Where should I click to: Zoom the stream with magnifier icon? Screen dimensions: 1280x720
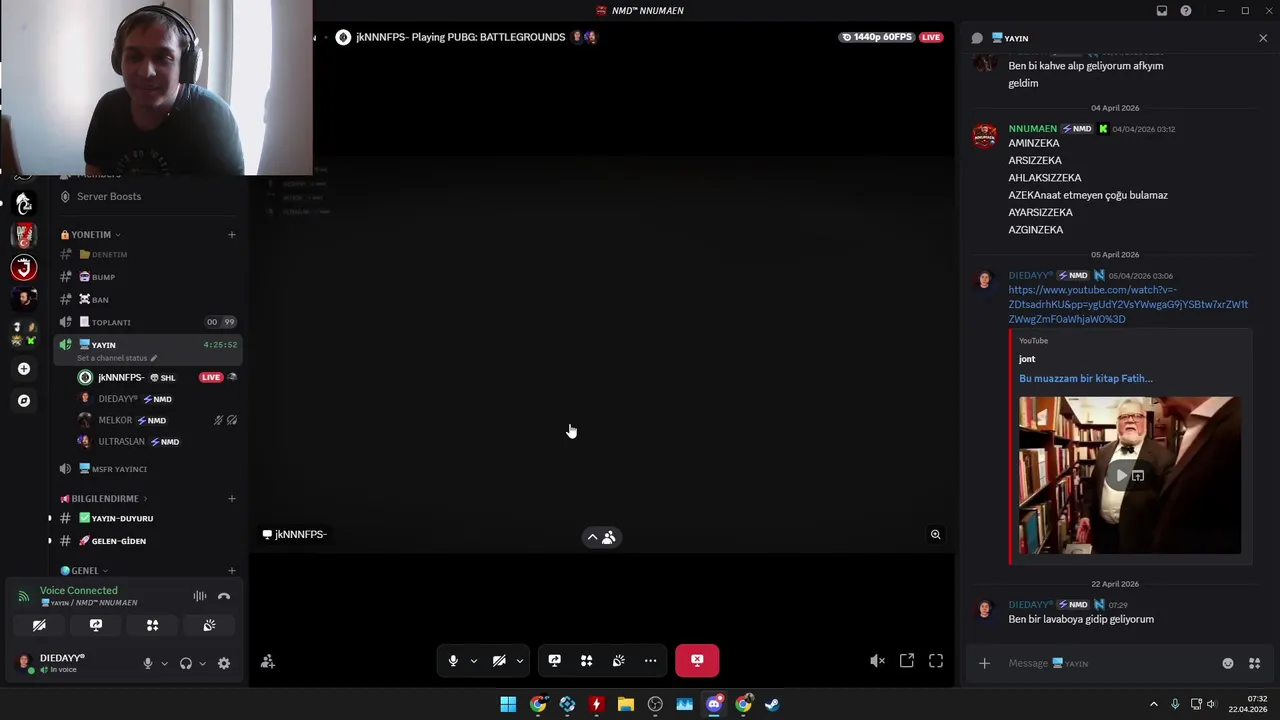tap(936, 535)
